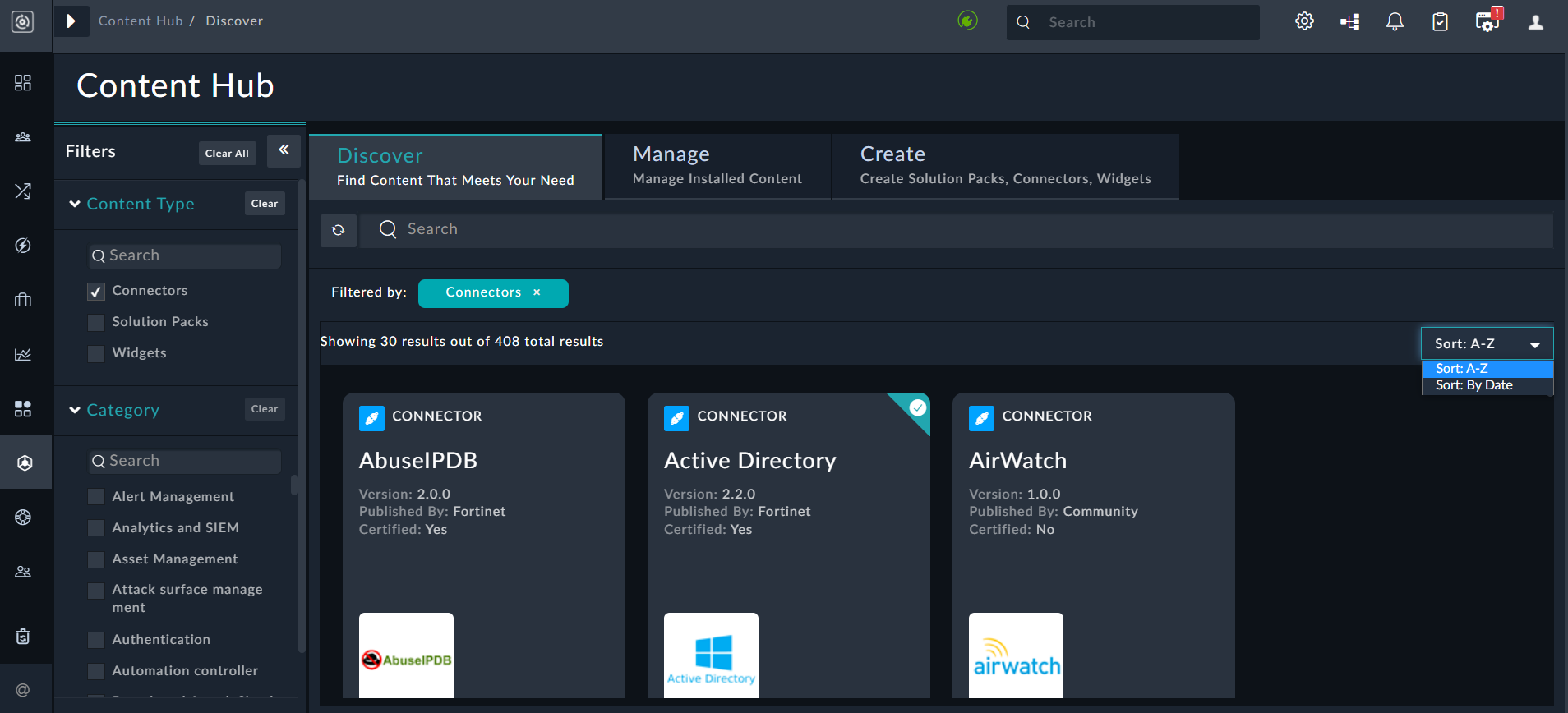
Task: Switch to the Manage tab
Action: [717, 165]
